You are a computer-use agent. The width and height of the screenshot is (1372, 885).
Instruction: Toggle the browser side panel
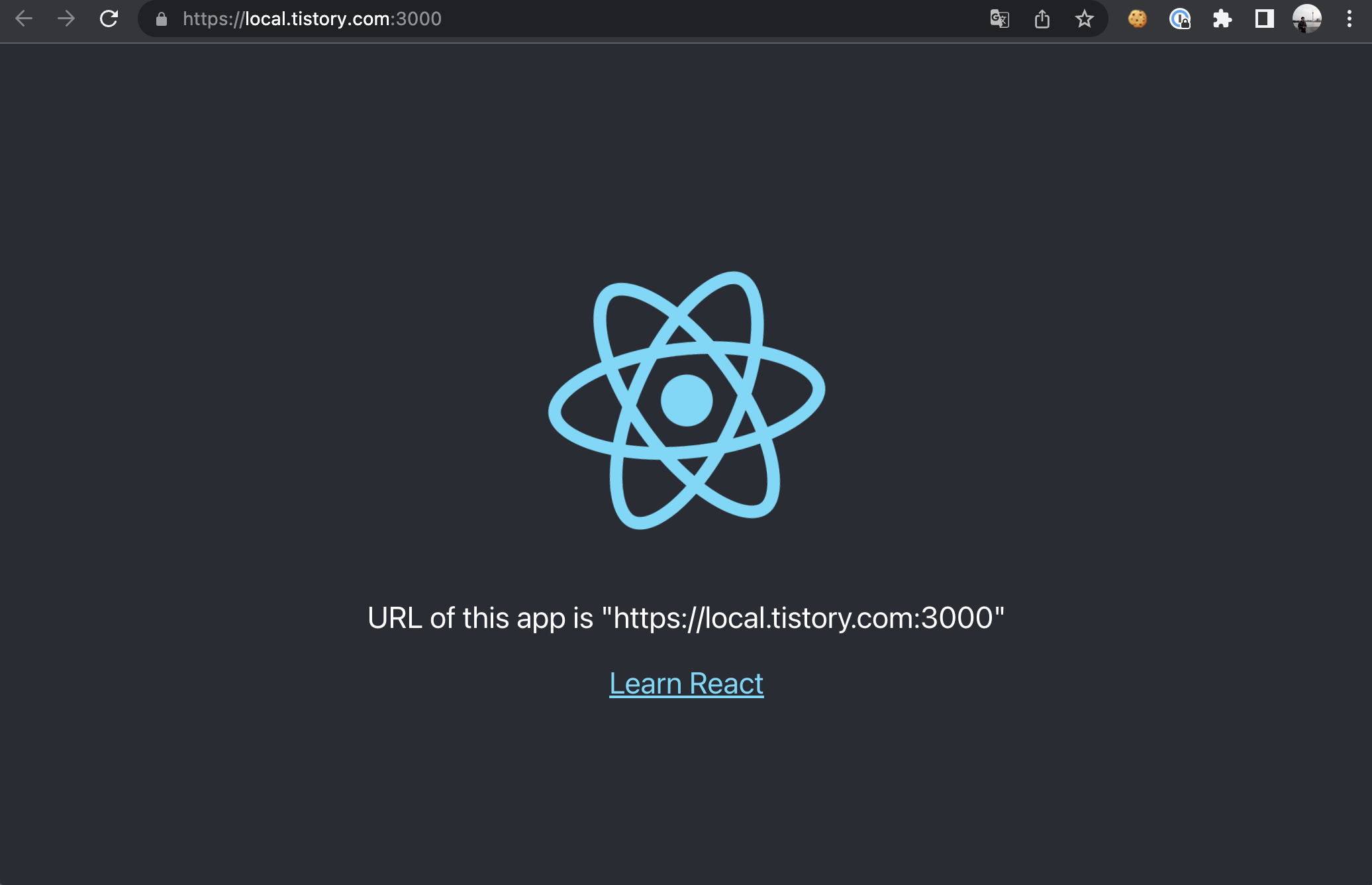(1265, 19)
